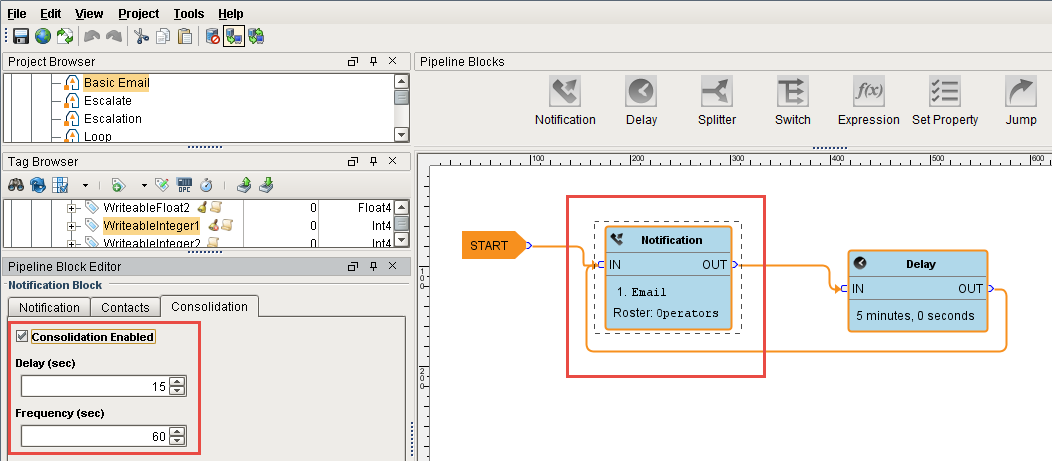Viewport: 1052px width, 461px height.
Task: Select the Switch pipeline block
Action: tap(792, 93)
